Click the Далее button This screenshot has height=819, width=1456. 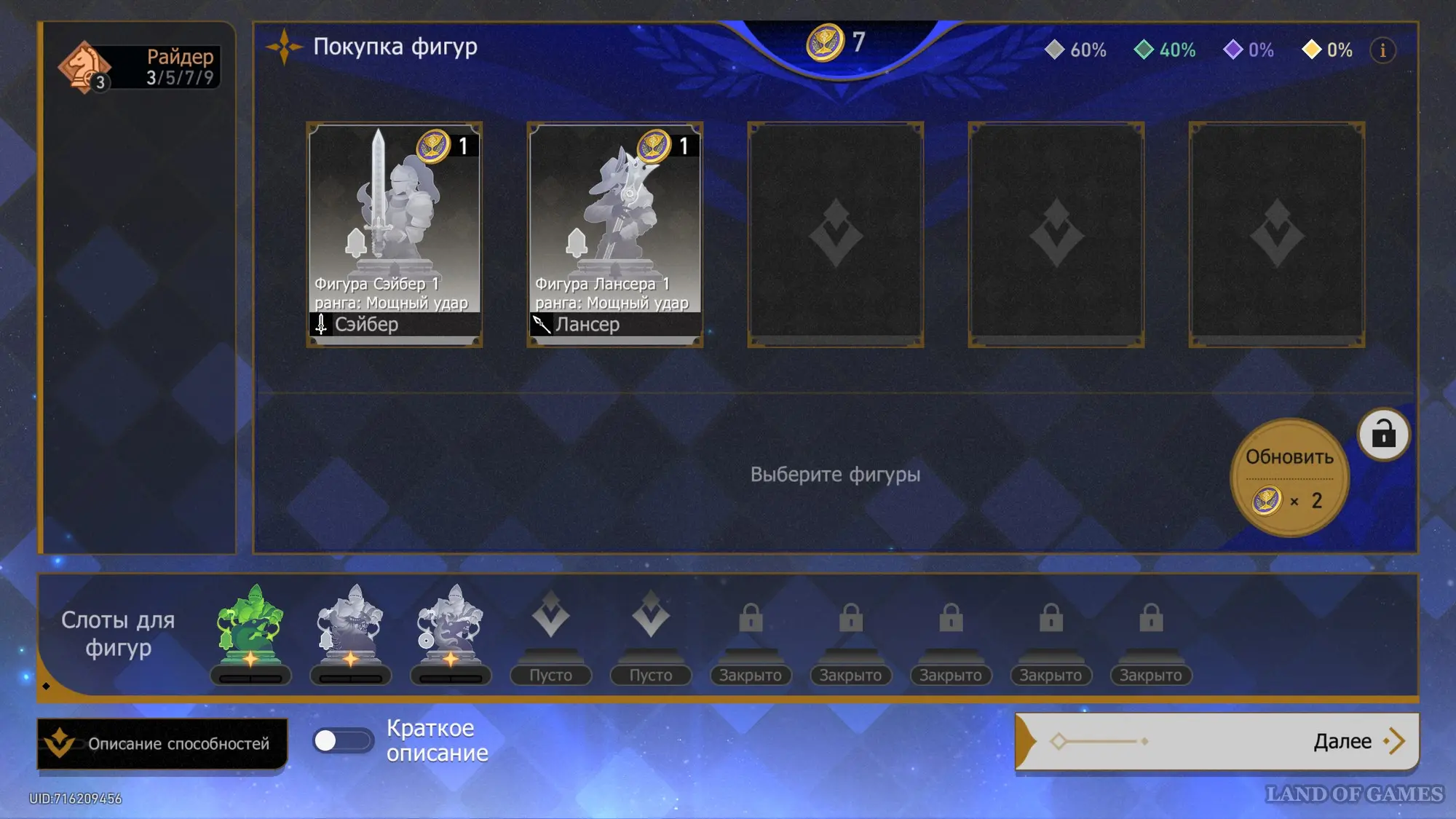(1216, 741)
